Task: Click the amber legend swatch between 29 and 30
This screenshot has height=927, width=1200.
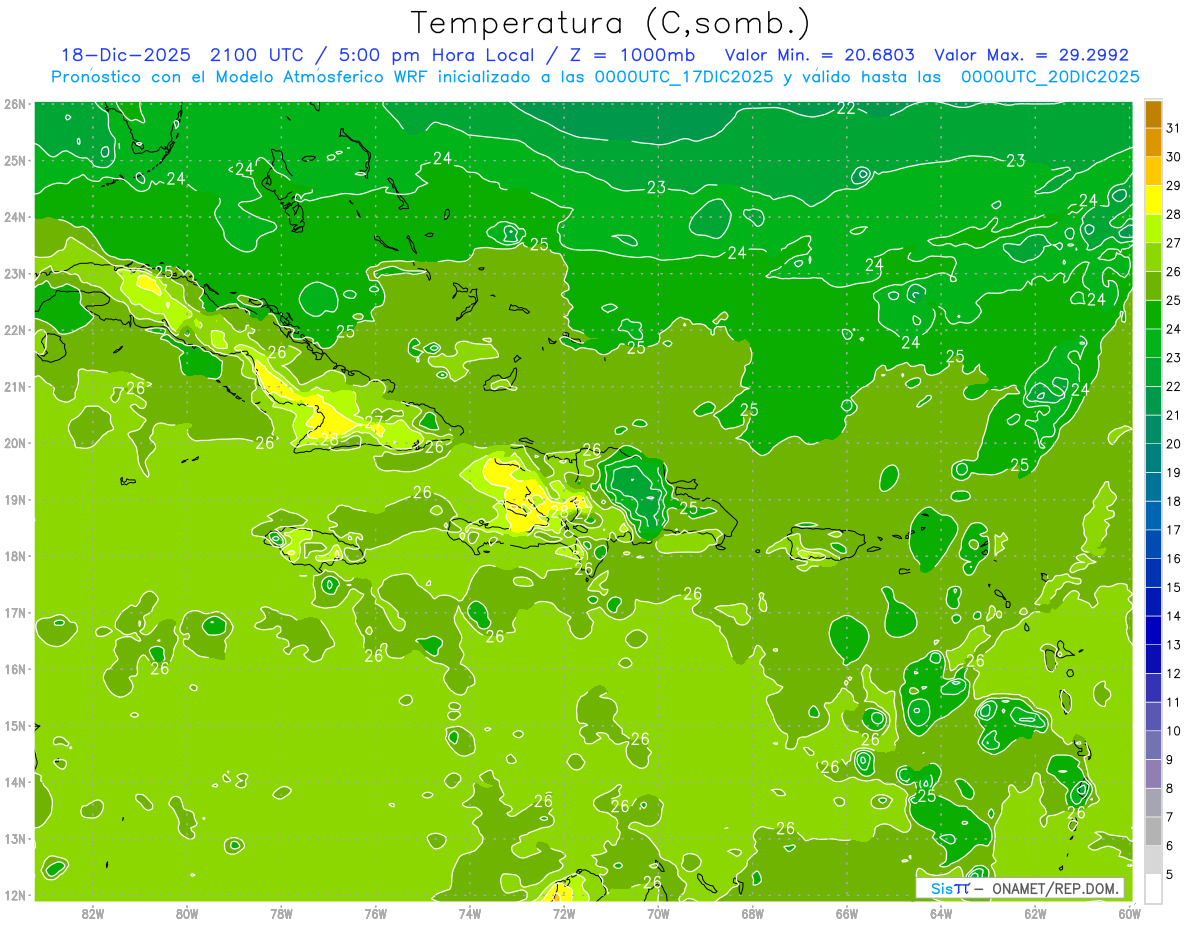Action: [1153, 172]
